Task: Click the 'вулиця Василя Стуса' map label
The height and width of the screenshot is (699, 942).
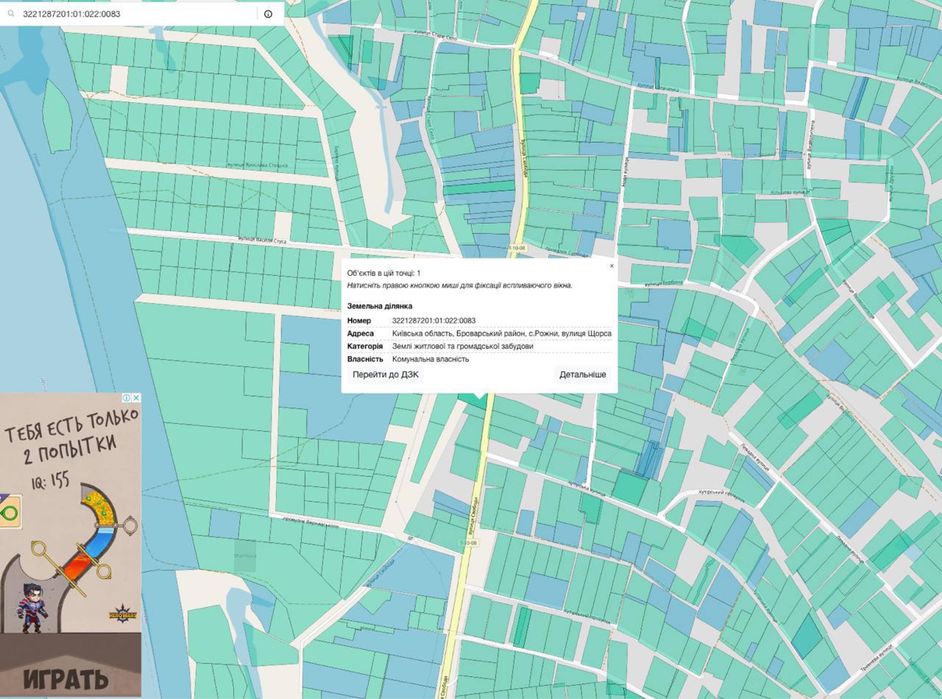Action: coord(262,240)
